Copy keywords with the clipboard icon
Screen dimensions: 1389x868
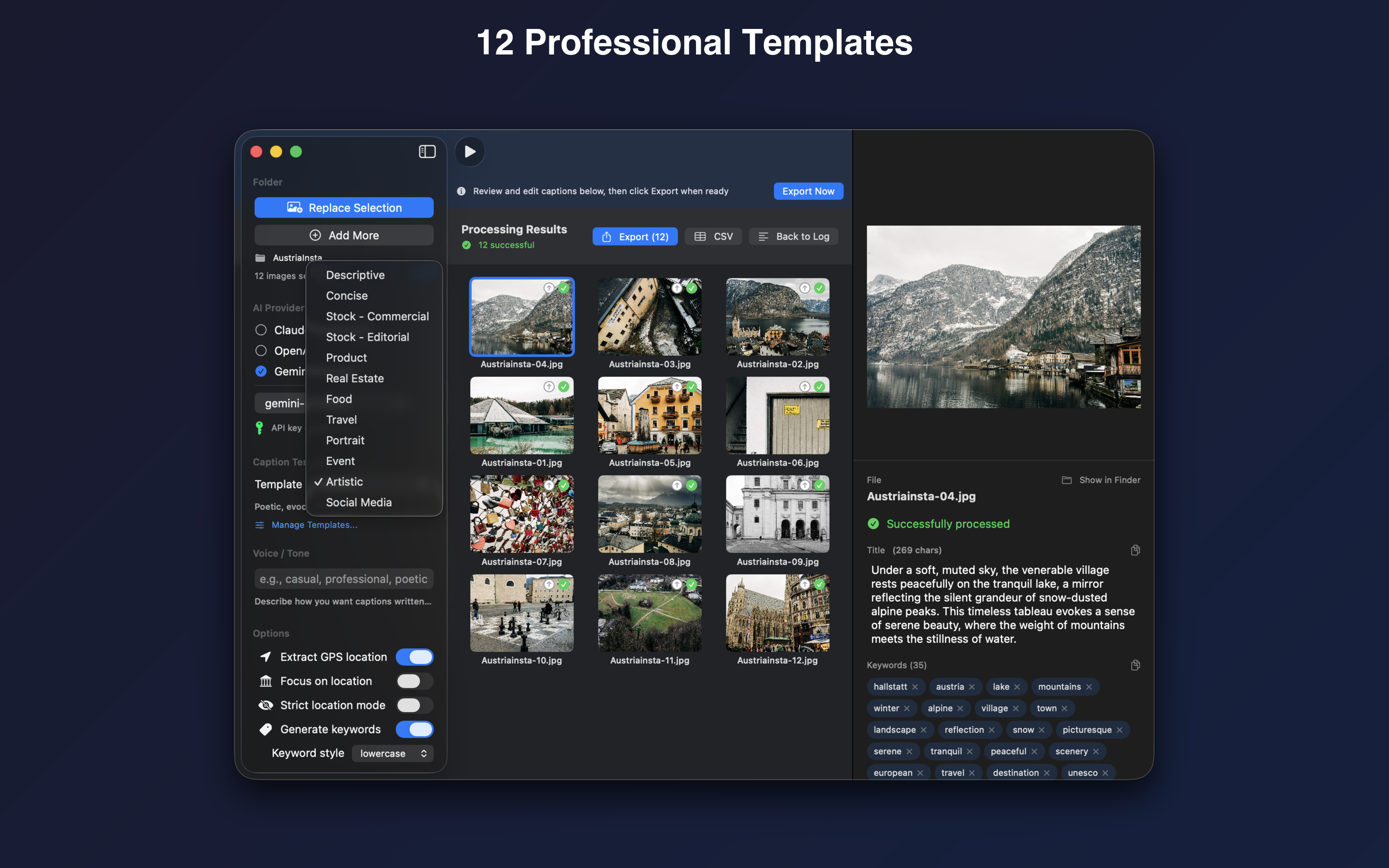pyautogui.click(x=1135, y=665)
